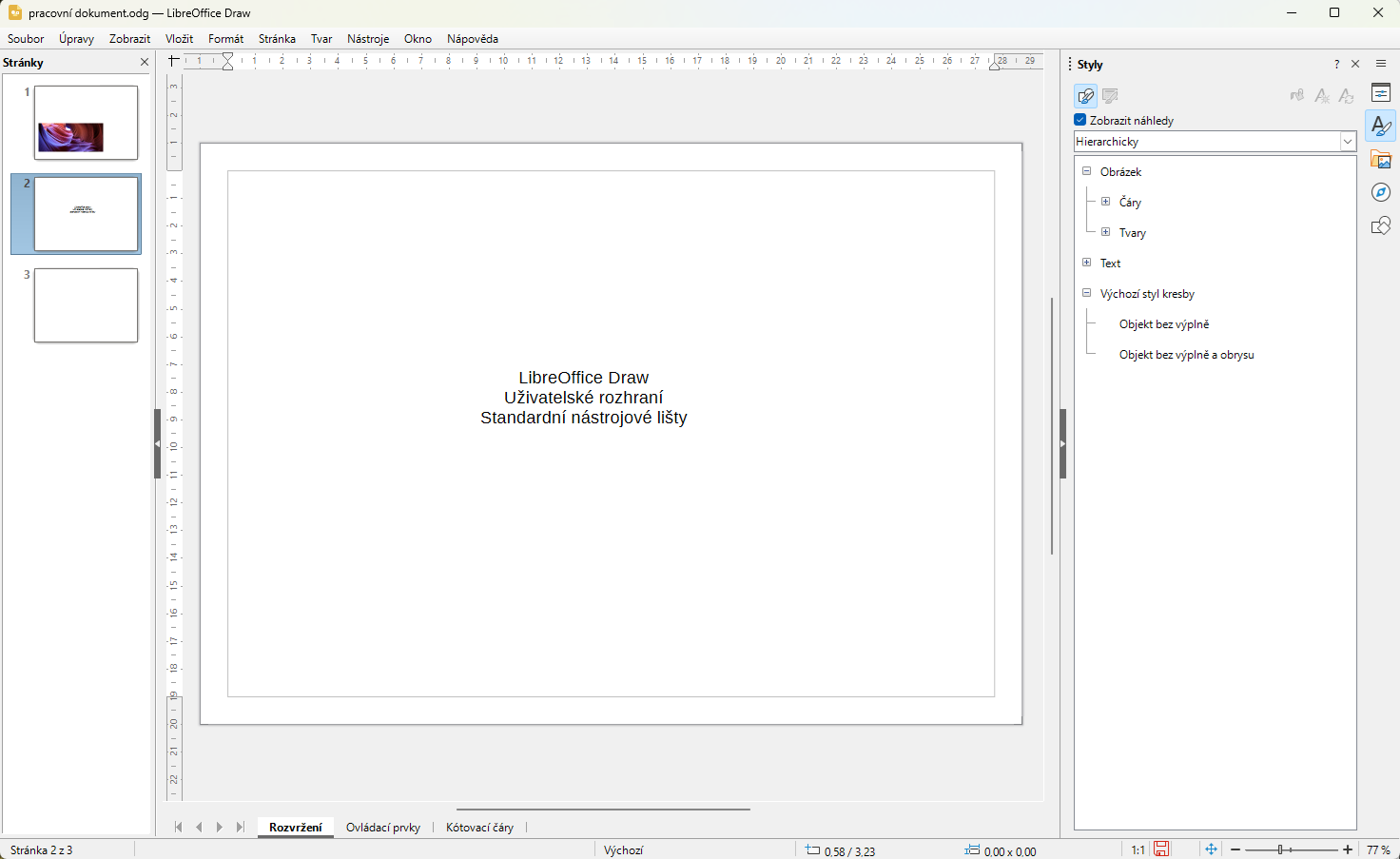Expand the Čáry tree node
1400x859 pixels.
pos(1105,202)
